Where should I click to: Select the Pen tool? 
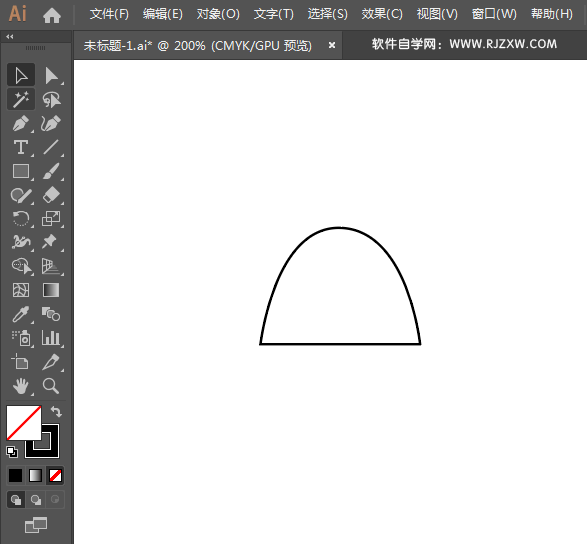pos(21,124)
